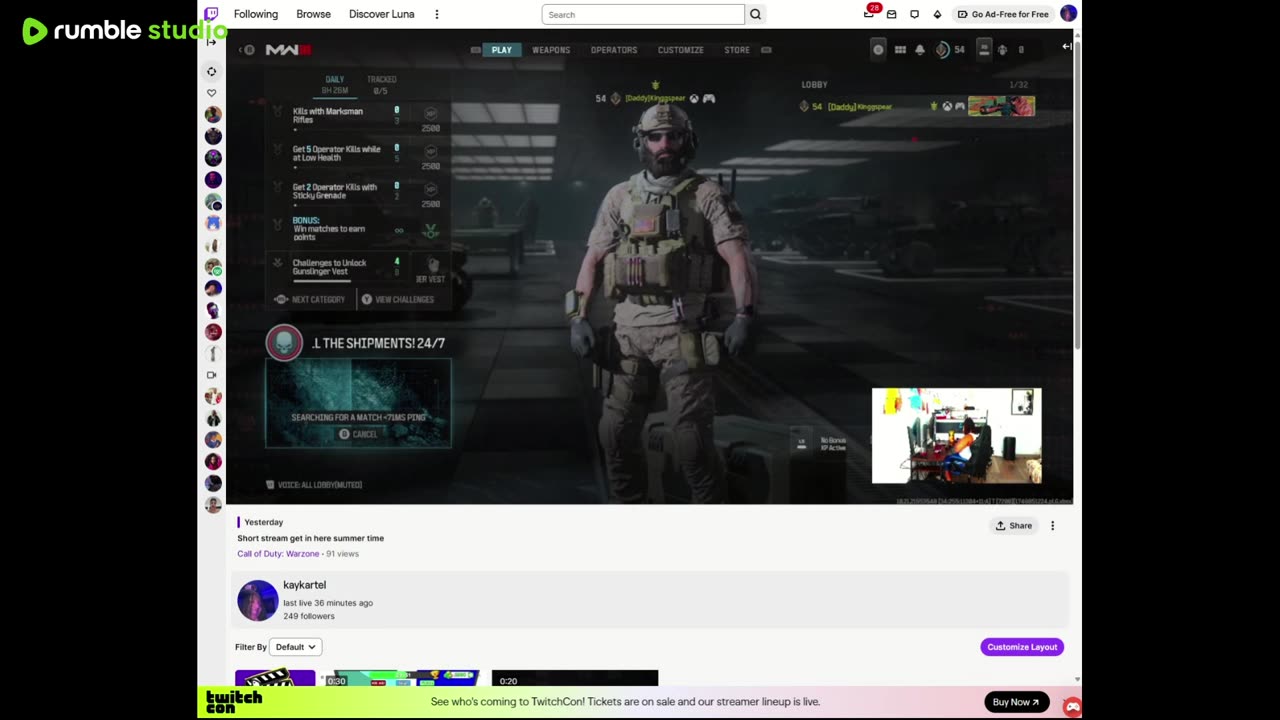Click the game back arrow icon
This screenshot has width=1280, height=720.
tap(247, 50)
